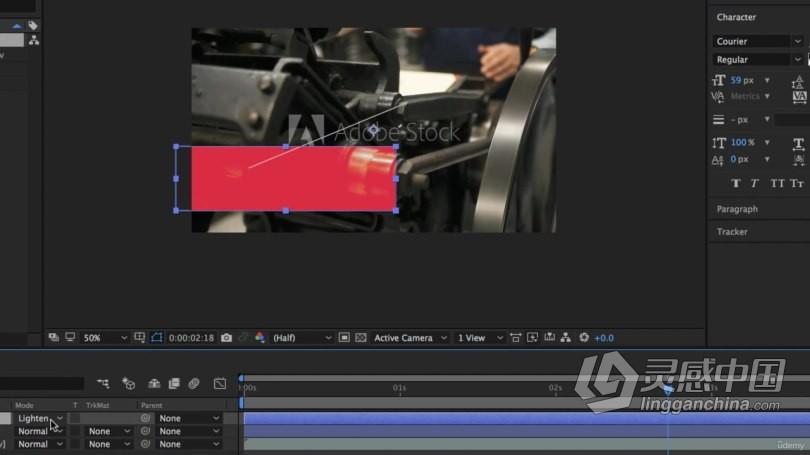Viewport: 810px width, 455px height.
Task: Open the Lighten layer's Parent None dropdown
Action: pos(189,418)
